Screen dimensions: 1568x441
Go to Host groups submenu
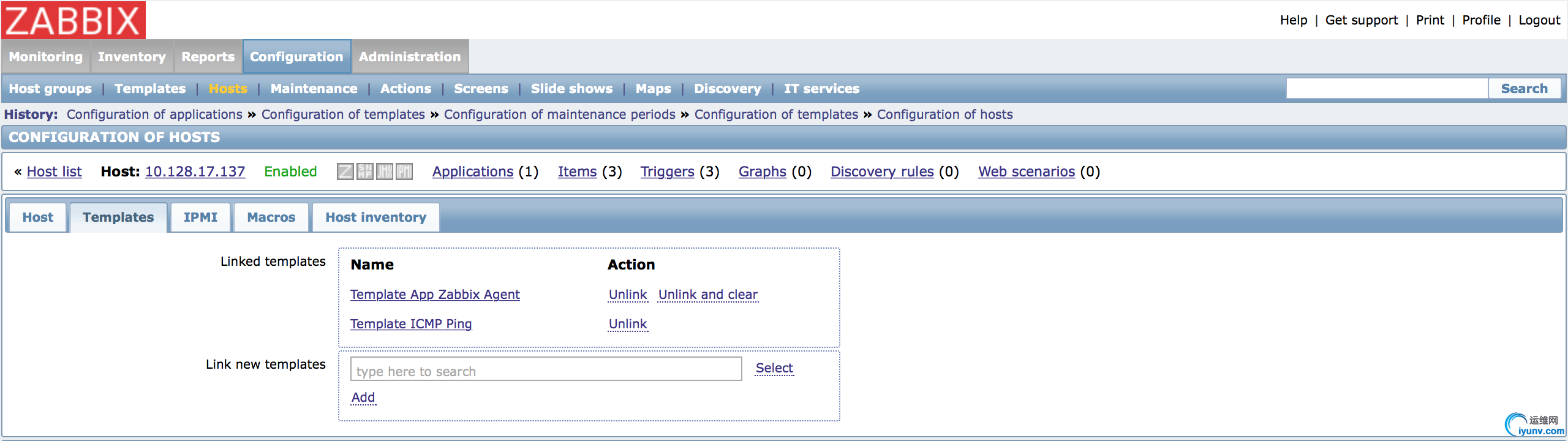pyautogui.click(x=50, y=89)
